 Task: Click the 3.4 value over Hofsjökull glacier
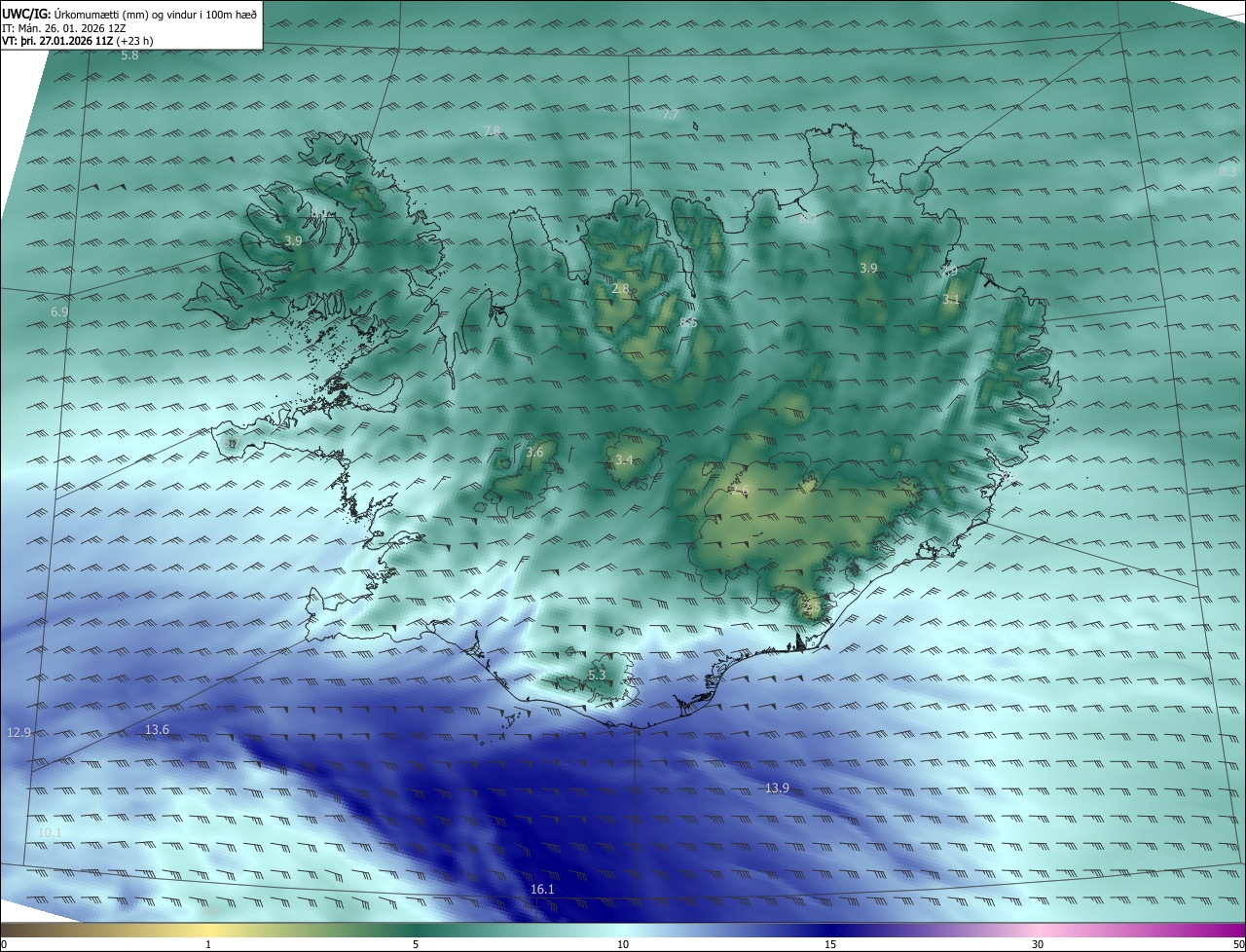pos(624,460)
